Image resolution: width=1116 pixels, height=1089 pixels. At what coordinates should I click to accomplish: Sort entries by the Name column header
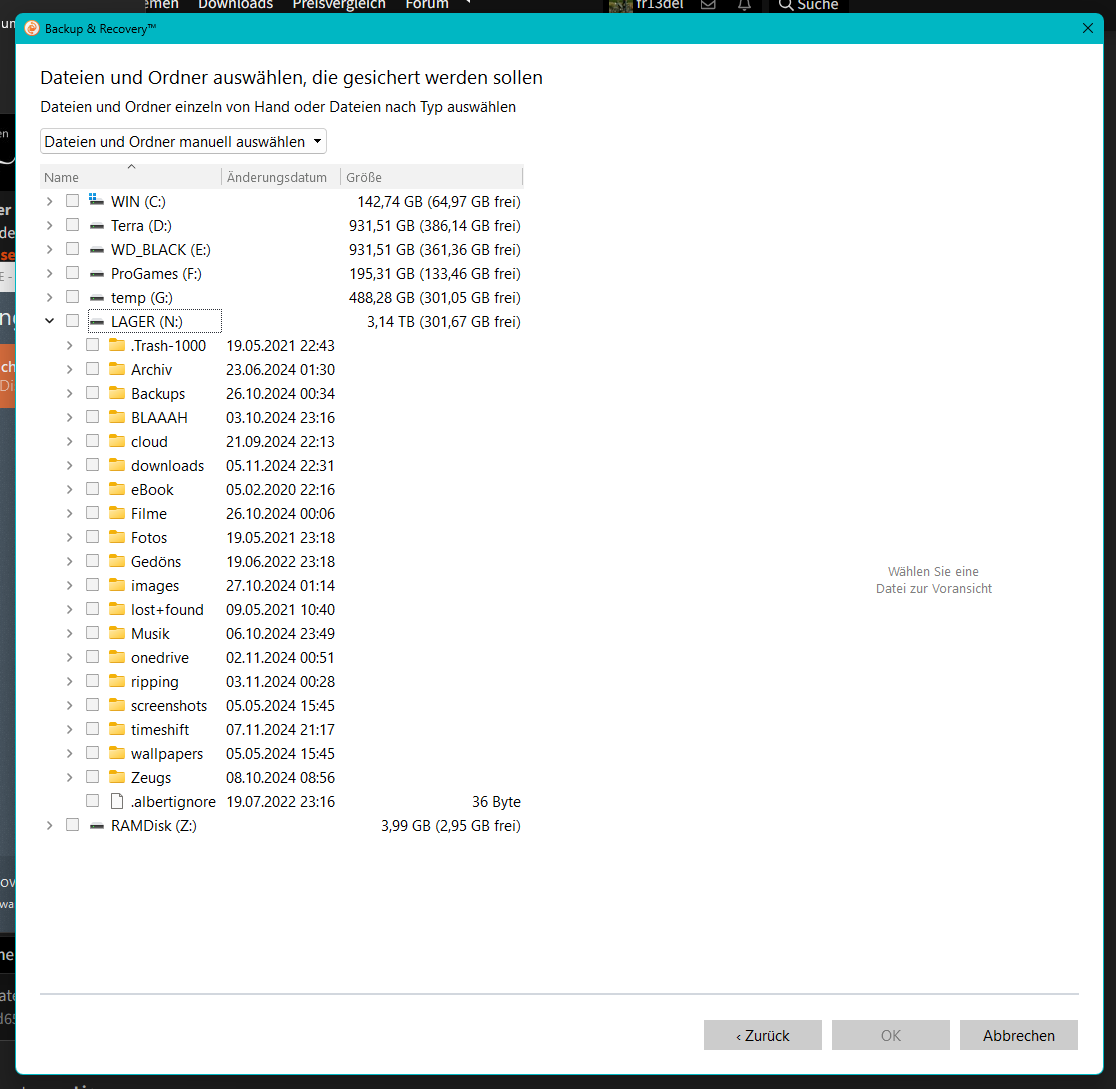point(61,177)
